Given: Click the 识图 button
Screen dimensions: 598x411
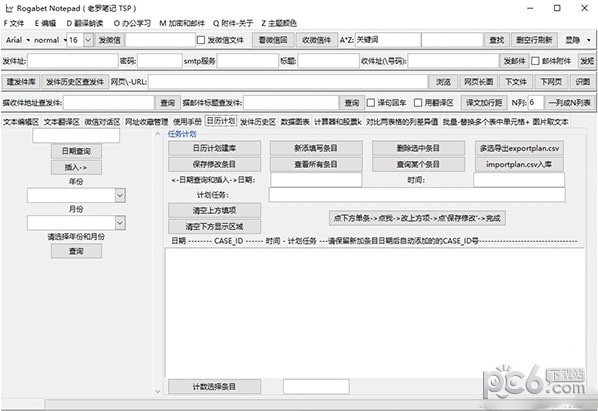Looking at the screenshot, I should [x=582, y=82].
